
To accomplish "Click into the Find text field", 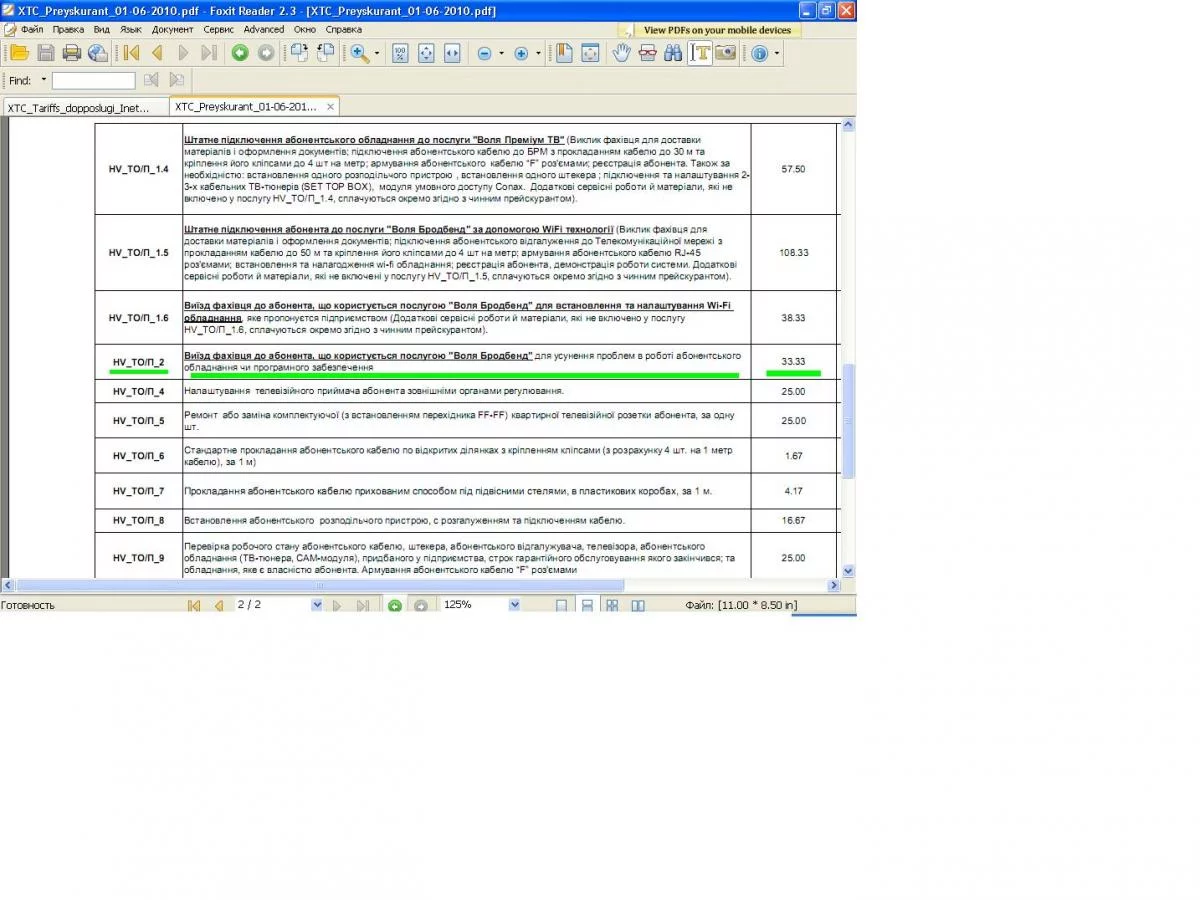I will pos(93,80).
